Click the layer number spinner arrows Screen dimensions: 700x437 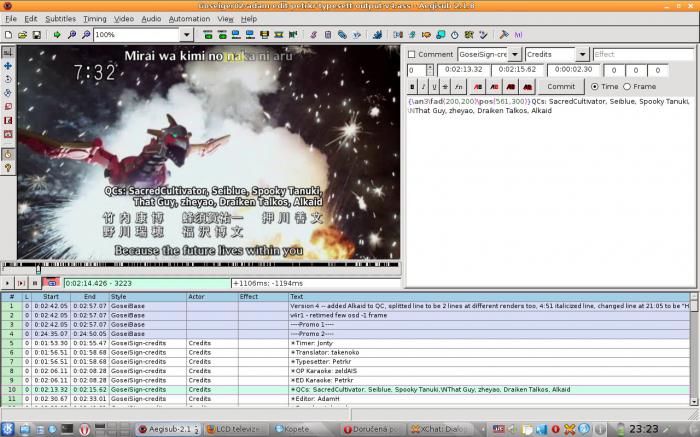pos(429,70)
